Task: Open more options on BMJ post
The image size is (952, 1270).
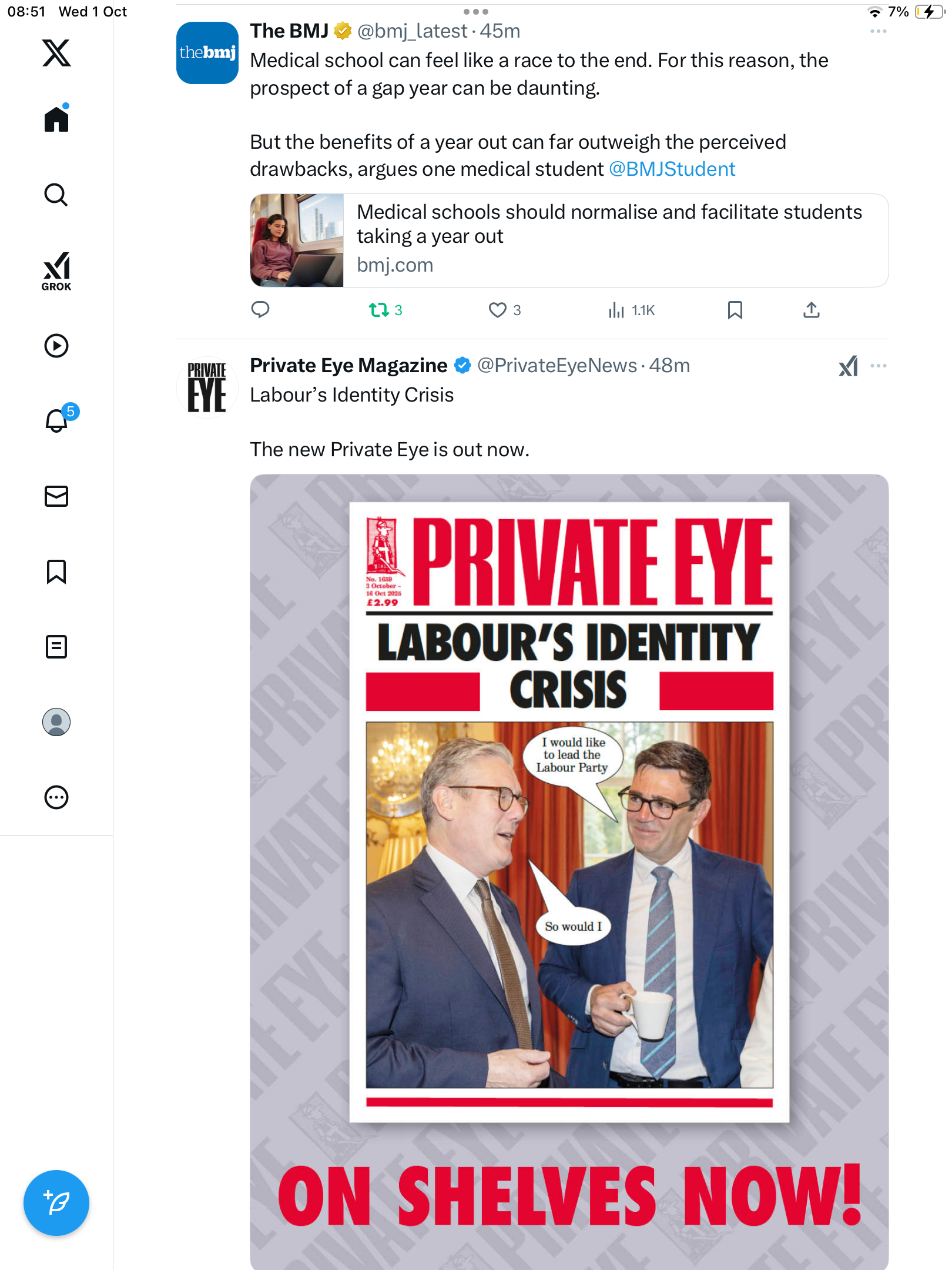Action: click(878, 31)
